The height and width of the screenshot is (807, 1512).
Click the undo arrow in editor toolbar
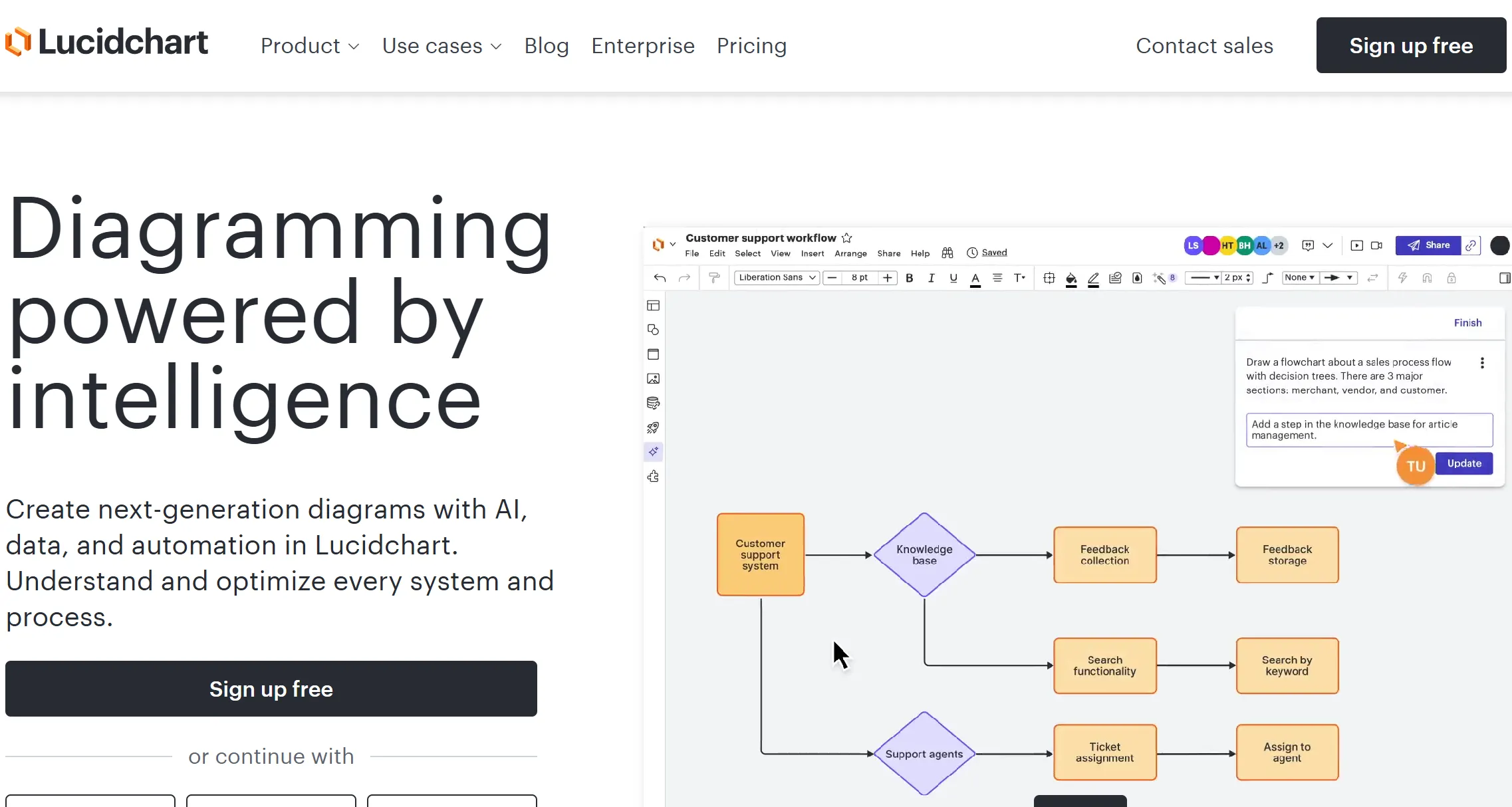[x=660, y=278]
